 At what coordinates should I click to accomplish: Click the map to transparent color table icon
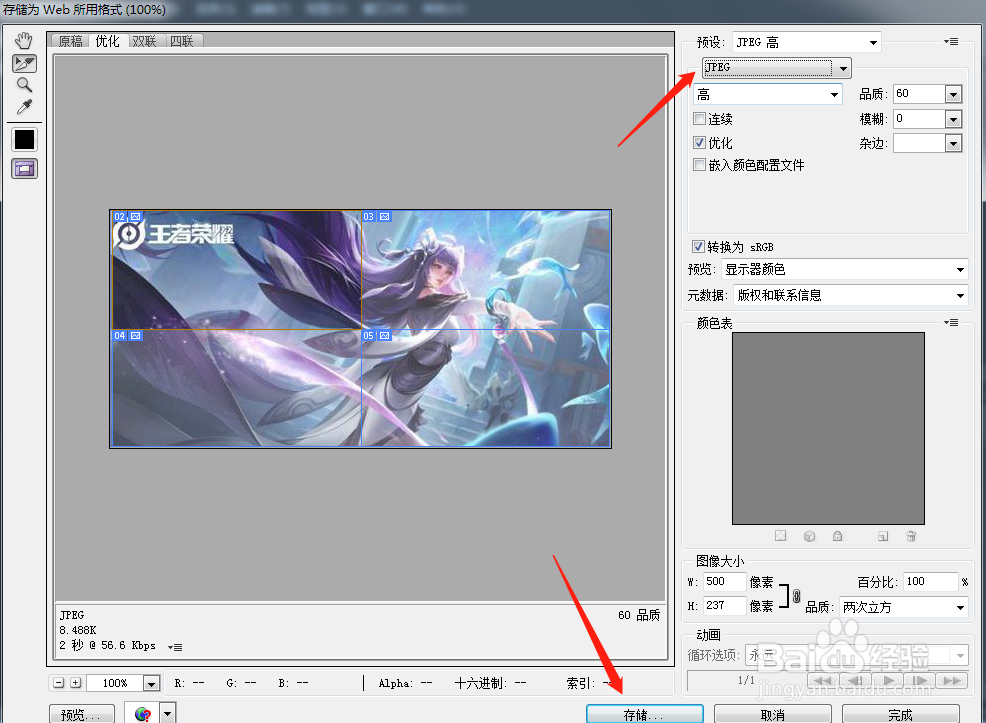click(780, 536)
